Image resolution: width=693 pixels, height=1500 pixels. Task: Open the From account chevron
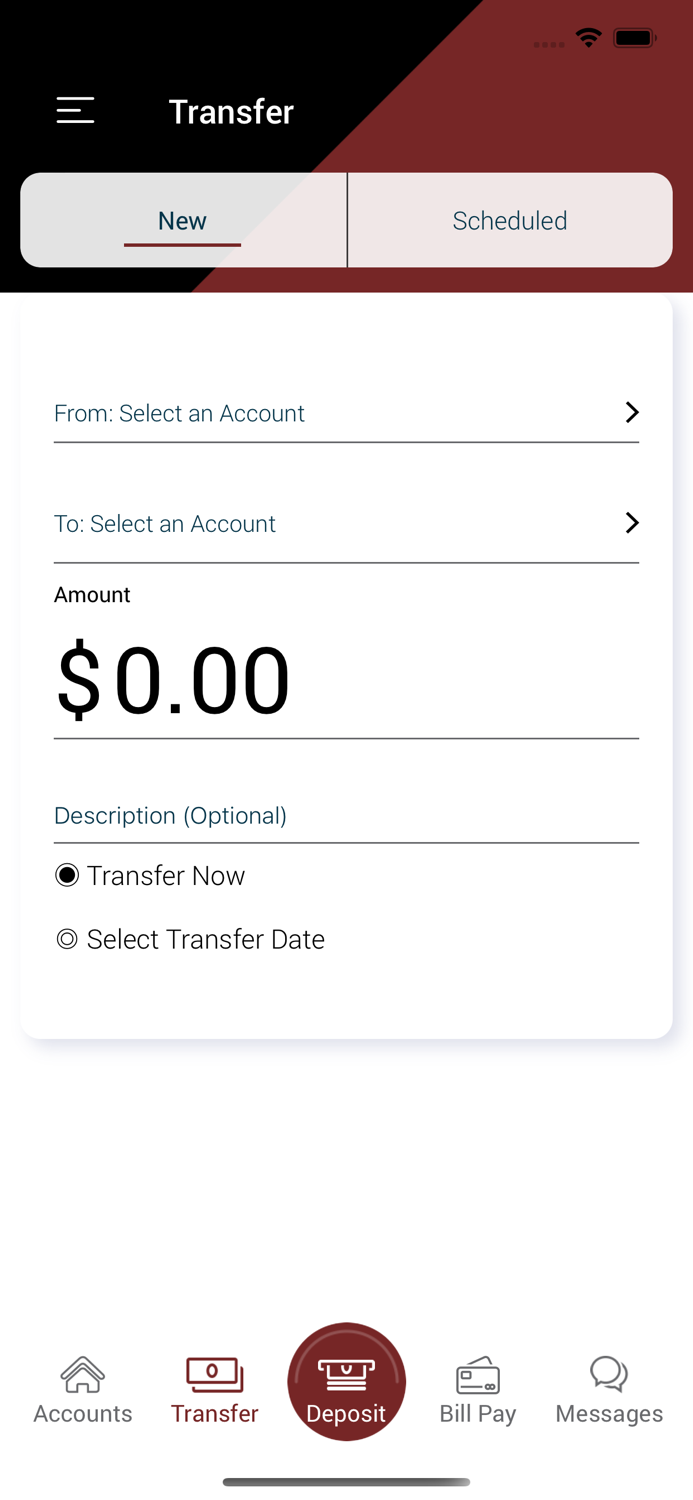click(631, 412)
